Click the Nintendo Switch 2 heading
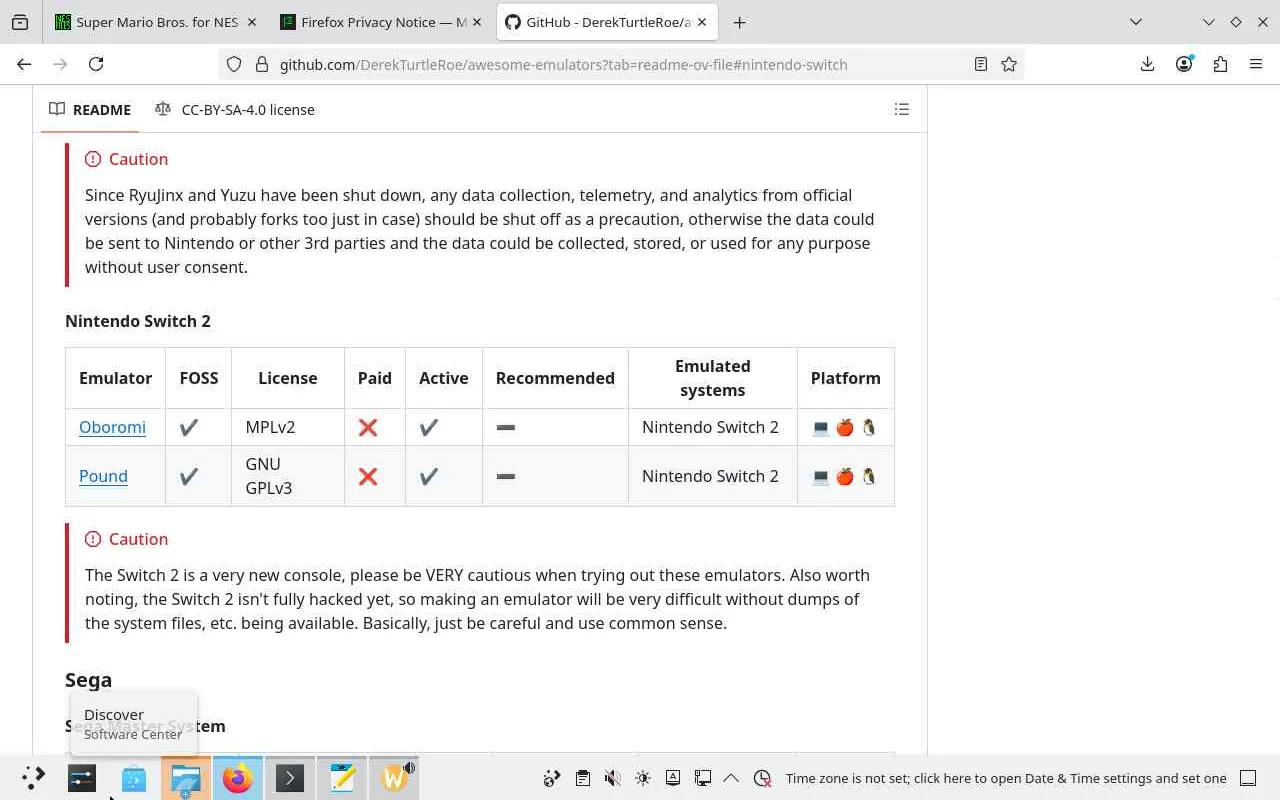Image resolution: width=1280 pixels, height=800 pixels. (138, 321)
